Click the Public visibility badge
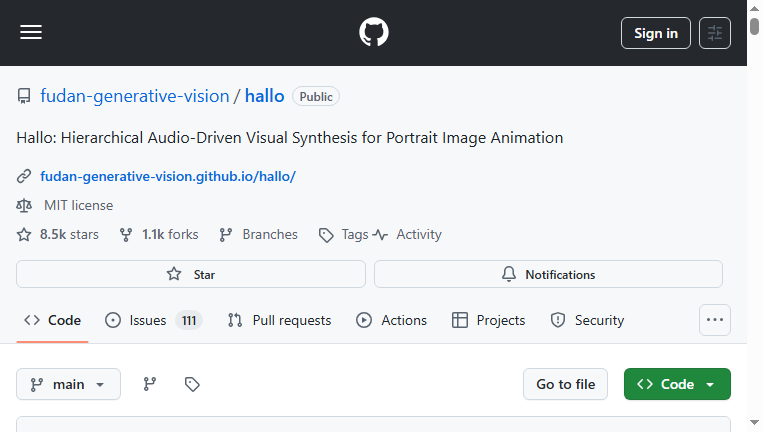The image size is (762, 432). pyautogui.click(x=316, y=97)
